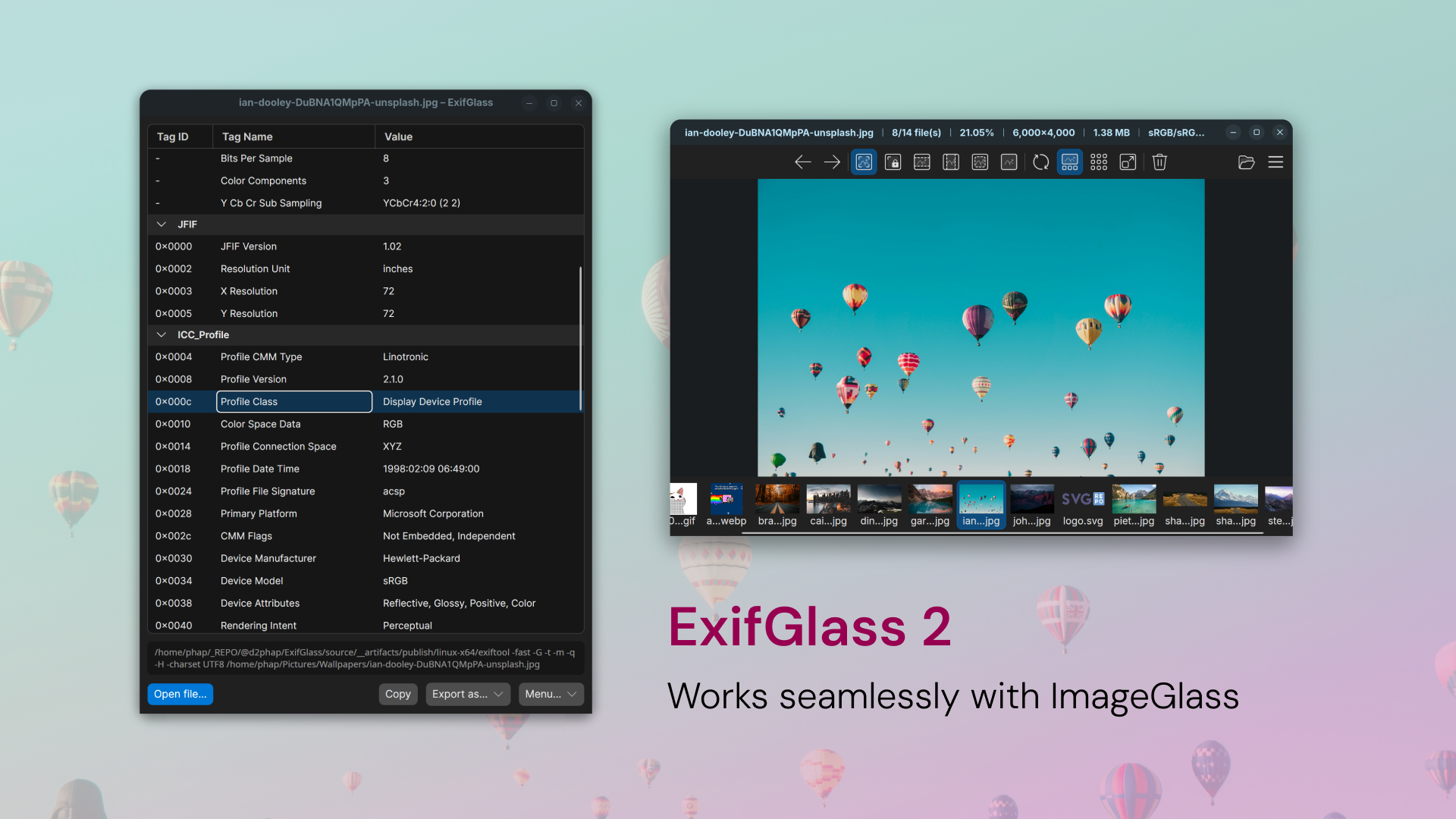Collapse the ICC_Profile group
Screen dimensions: 1456x819
click(x=161, y=334)
